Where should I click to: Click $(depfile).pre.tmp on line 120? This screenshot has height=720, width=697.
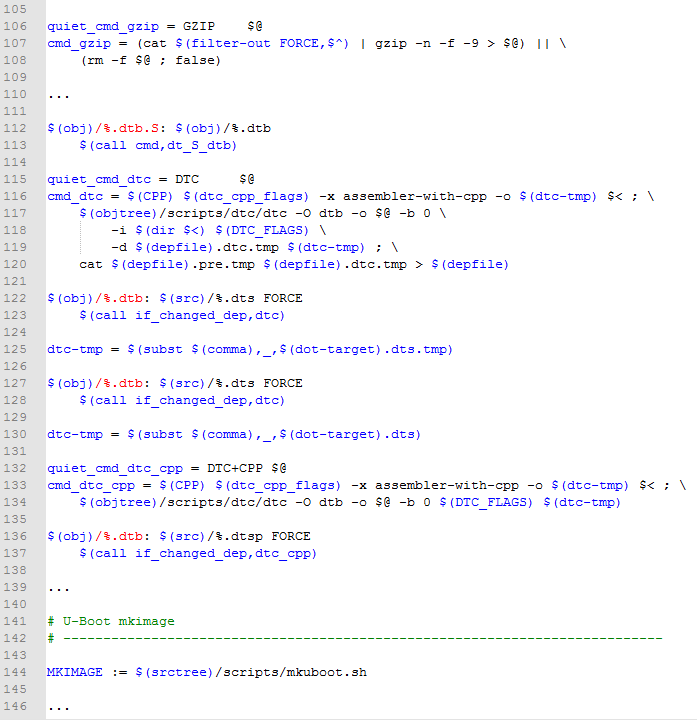(x=183, y=264)
